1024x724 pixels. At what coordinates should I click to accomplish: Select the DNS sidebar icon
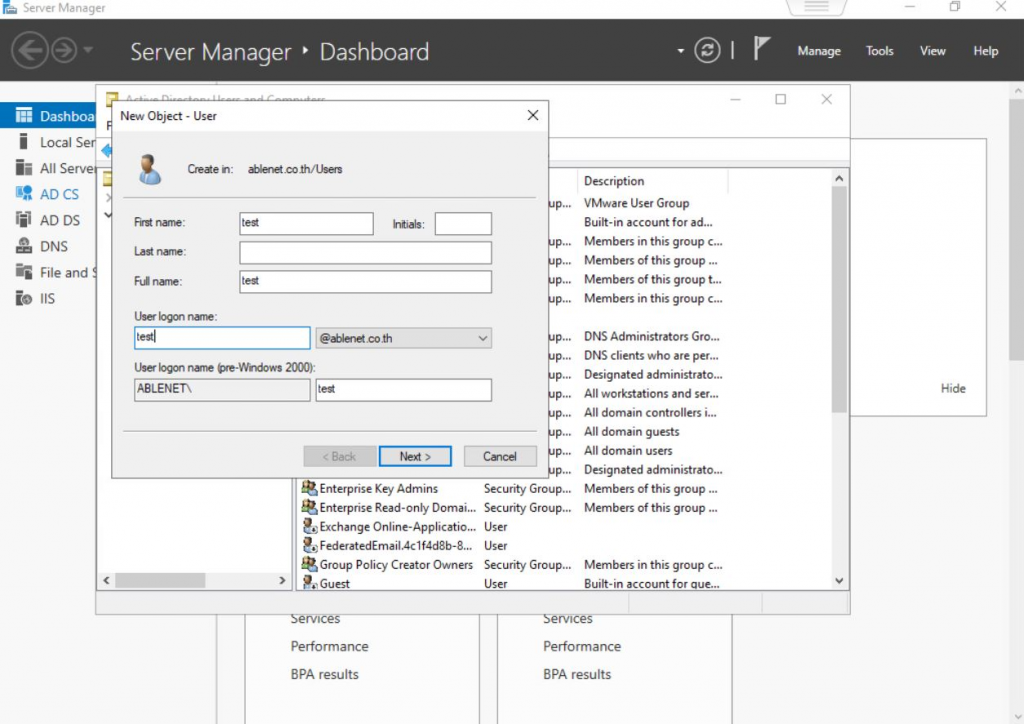point(24,246)
